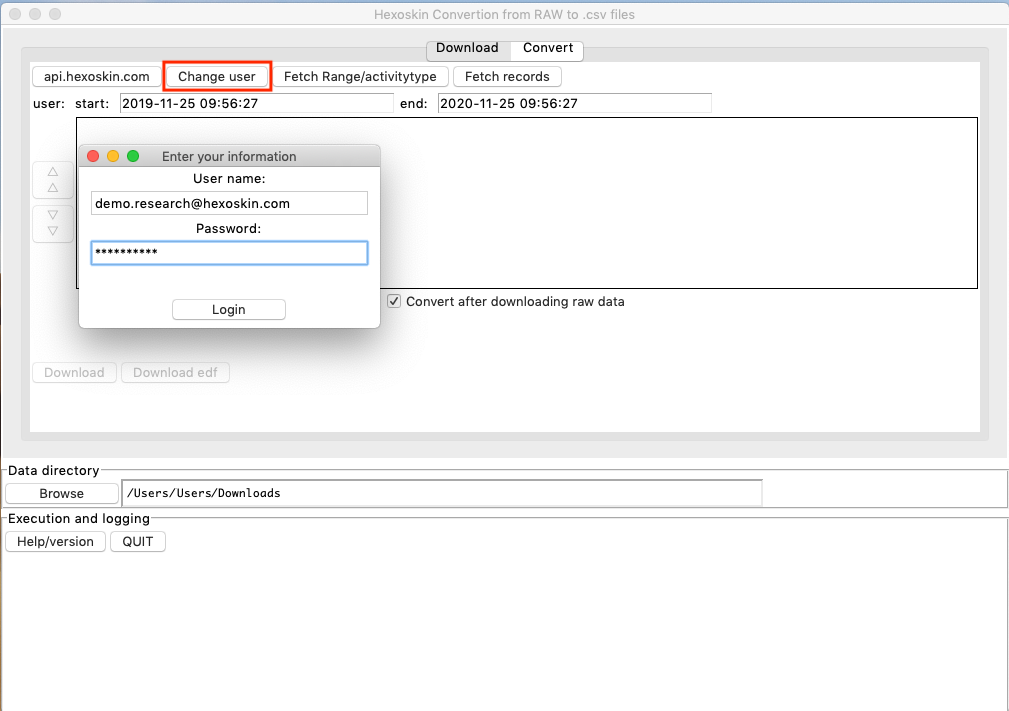Click the main window title text
This screenshot has height=711, width=1009.
pos(504,14)
